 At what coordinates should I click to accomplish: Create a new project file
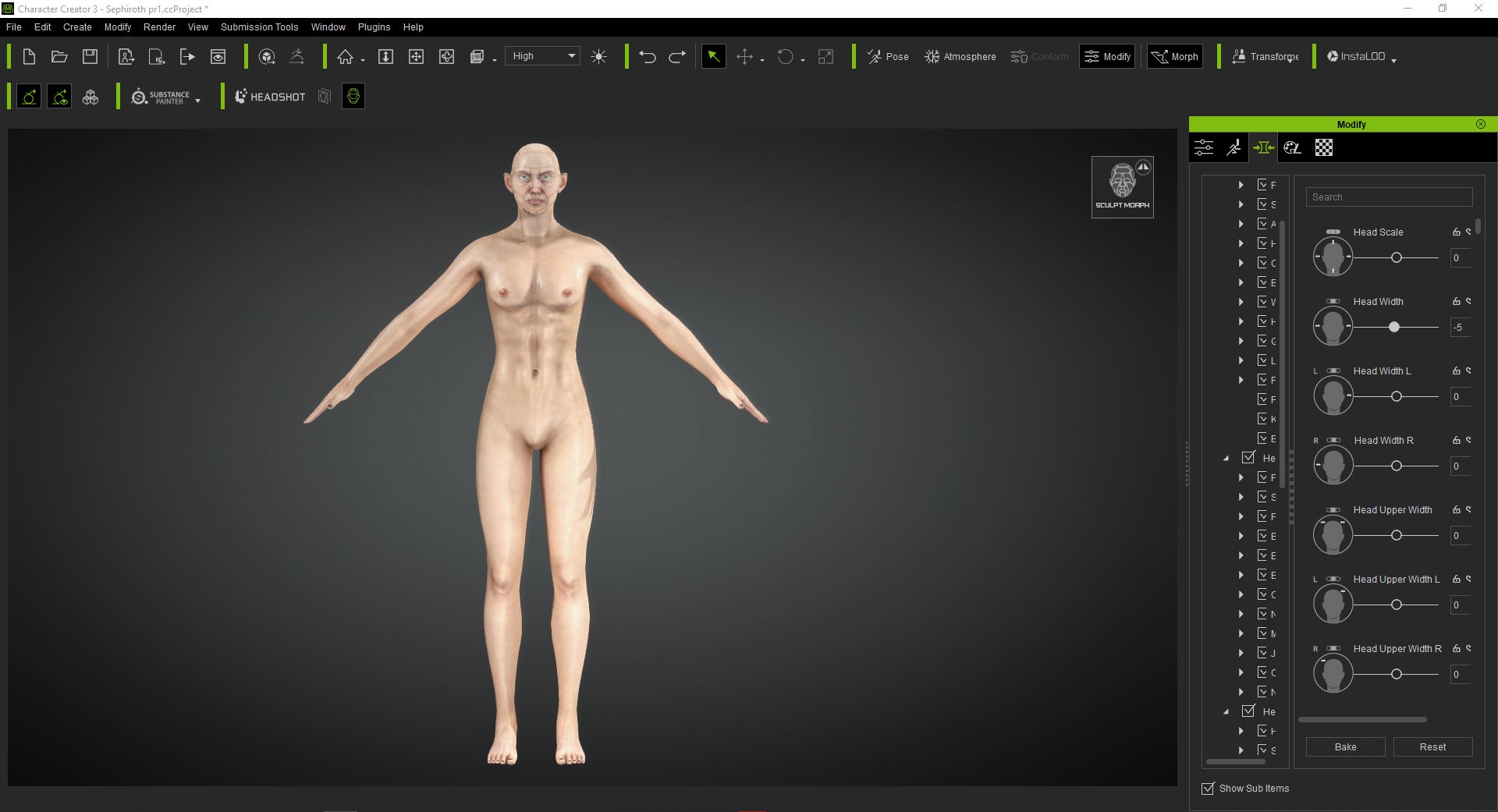point(29,56)
